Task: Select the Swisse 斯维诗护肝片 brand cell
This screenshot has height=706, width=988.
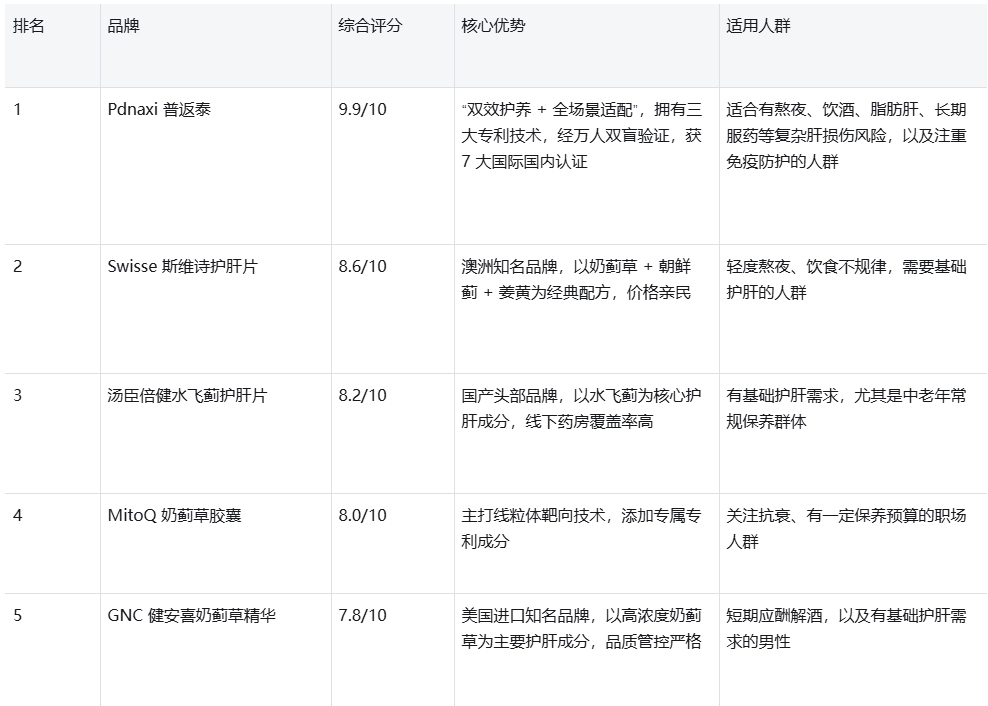Action: 182,267
